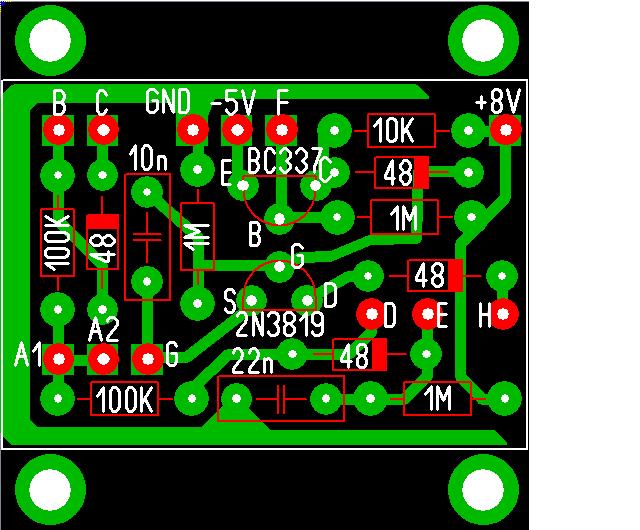Select the red +8V terminal pad
The height and width of the screenshot is (530, 640).
point(506,130)
